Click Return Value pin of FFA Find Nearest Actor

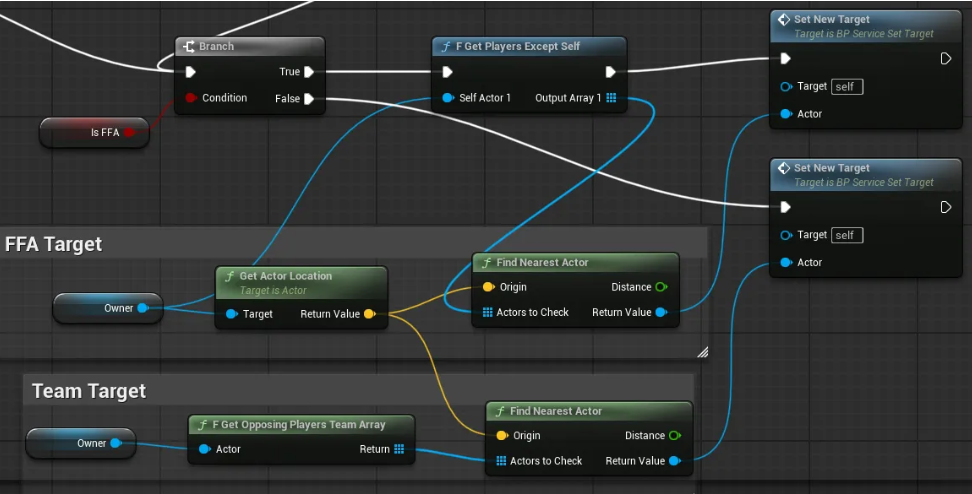click(661, 312)
